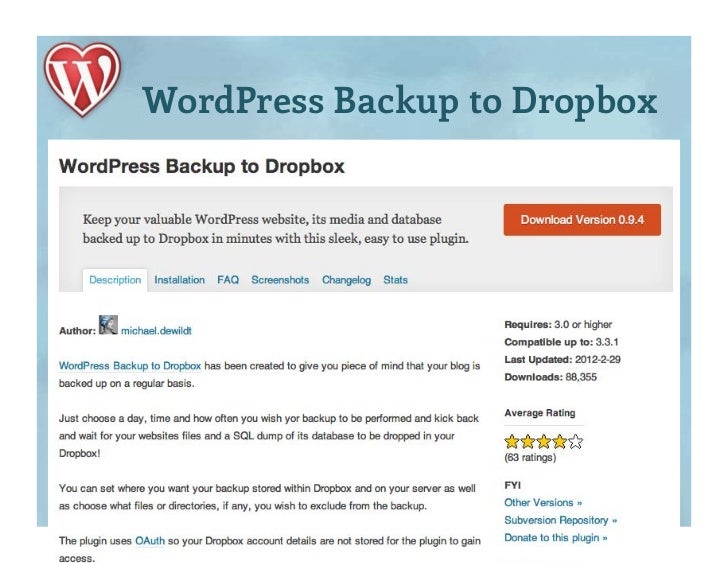Follow the WordPress Backup to Dropbox link
This screenshot has height=563, width=728.
pos(130,366)
